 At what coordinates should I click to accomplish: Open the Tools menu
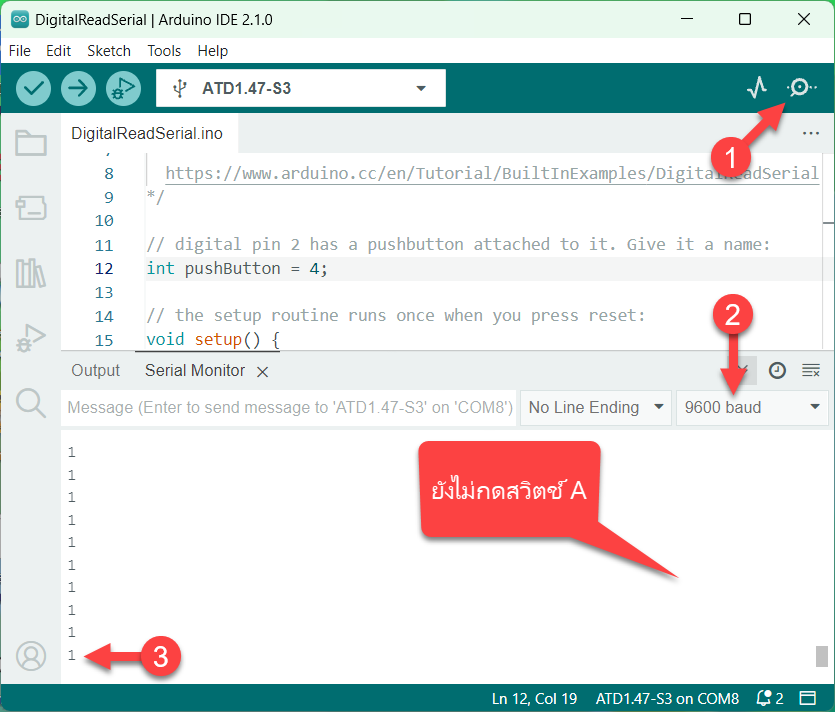[x=164, y=51]
